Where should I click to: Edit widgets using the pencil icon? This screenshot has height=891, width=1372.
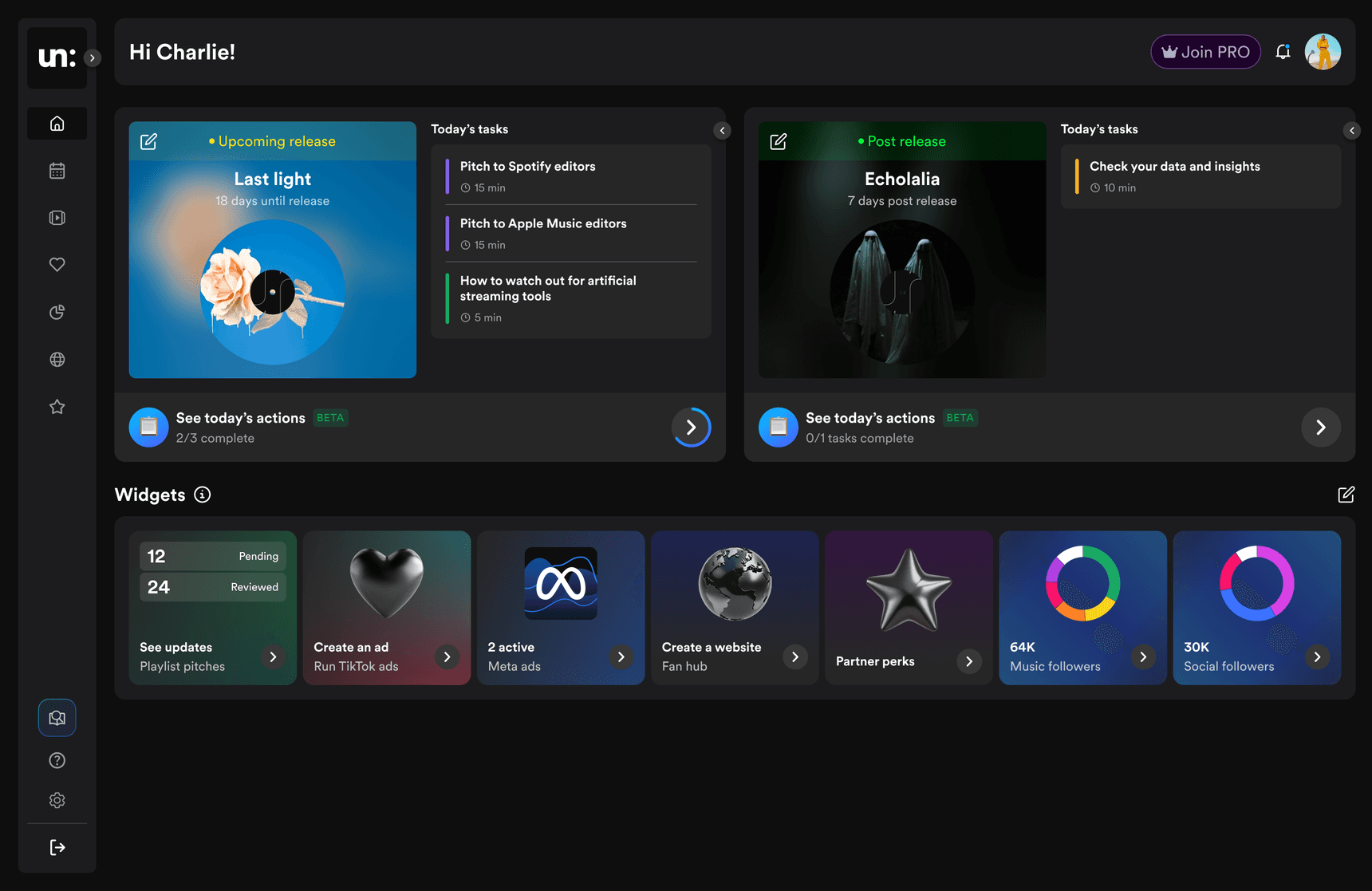(x=1346, y=495)
